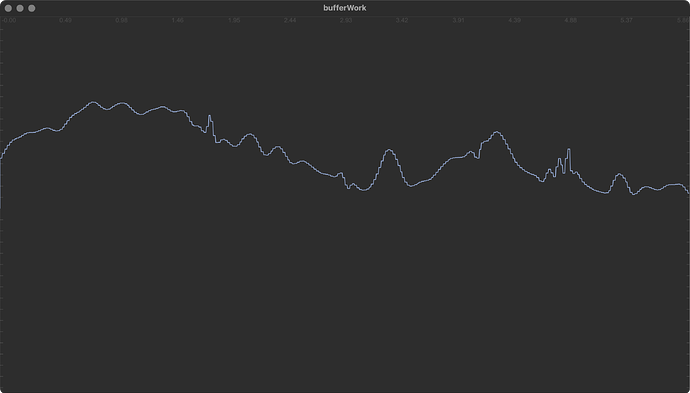The width and height of the screenshot is (690, 393).
Task: Click the zoom window button in title bar
Action: (32, 8)
